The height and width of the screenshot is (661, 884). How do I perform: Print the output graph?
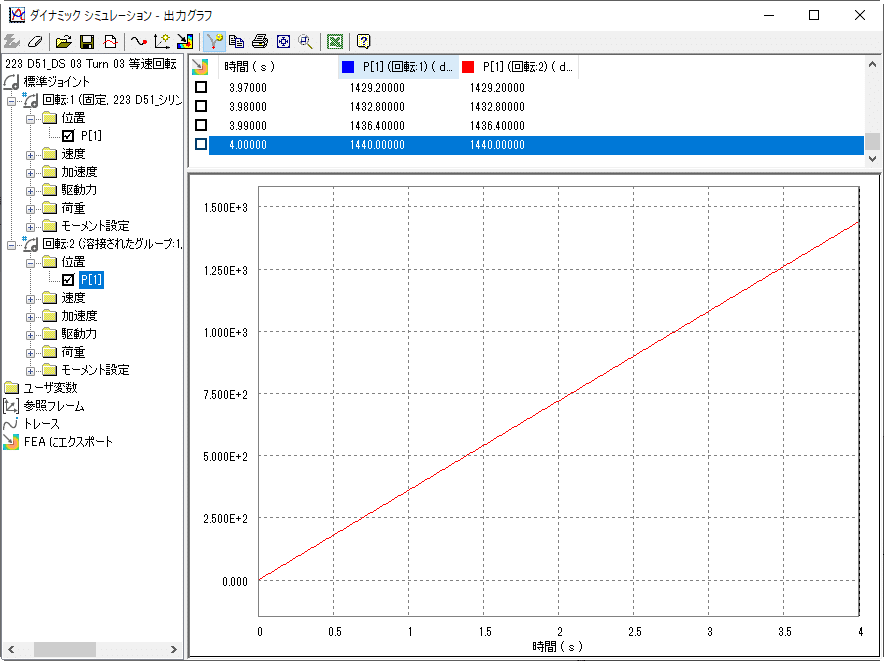tap(260, 42)
